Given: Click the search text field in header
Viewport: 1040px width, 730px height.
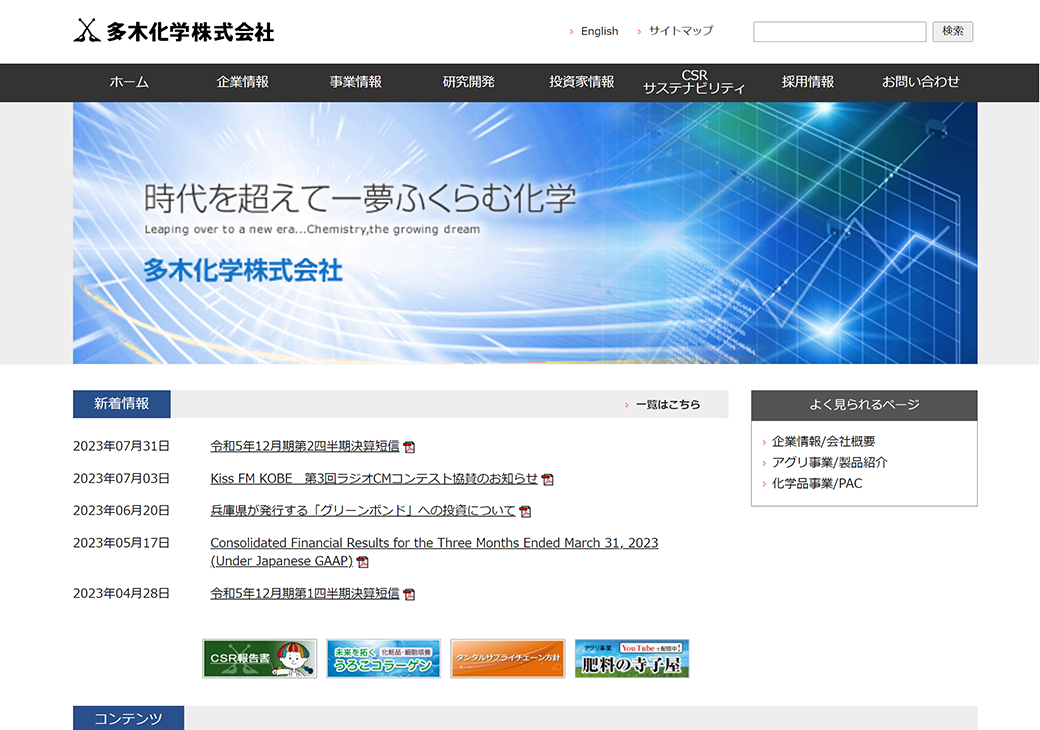Looking at the screenshot, I should click(x=839, y=32).
